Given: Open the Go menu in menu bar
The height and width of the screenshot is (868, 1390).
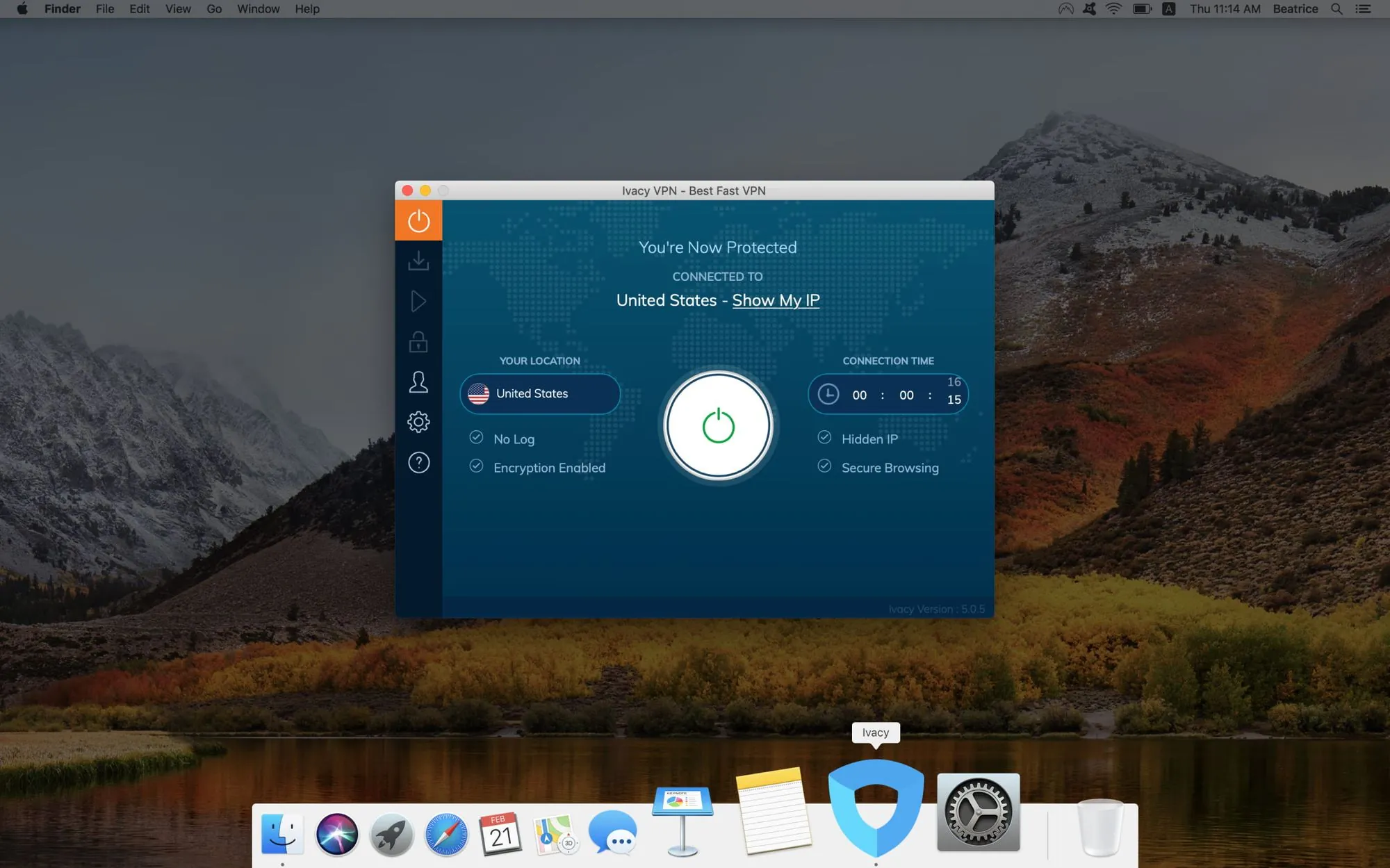Looking at the screenshot, I should [x=213, y=9].
